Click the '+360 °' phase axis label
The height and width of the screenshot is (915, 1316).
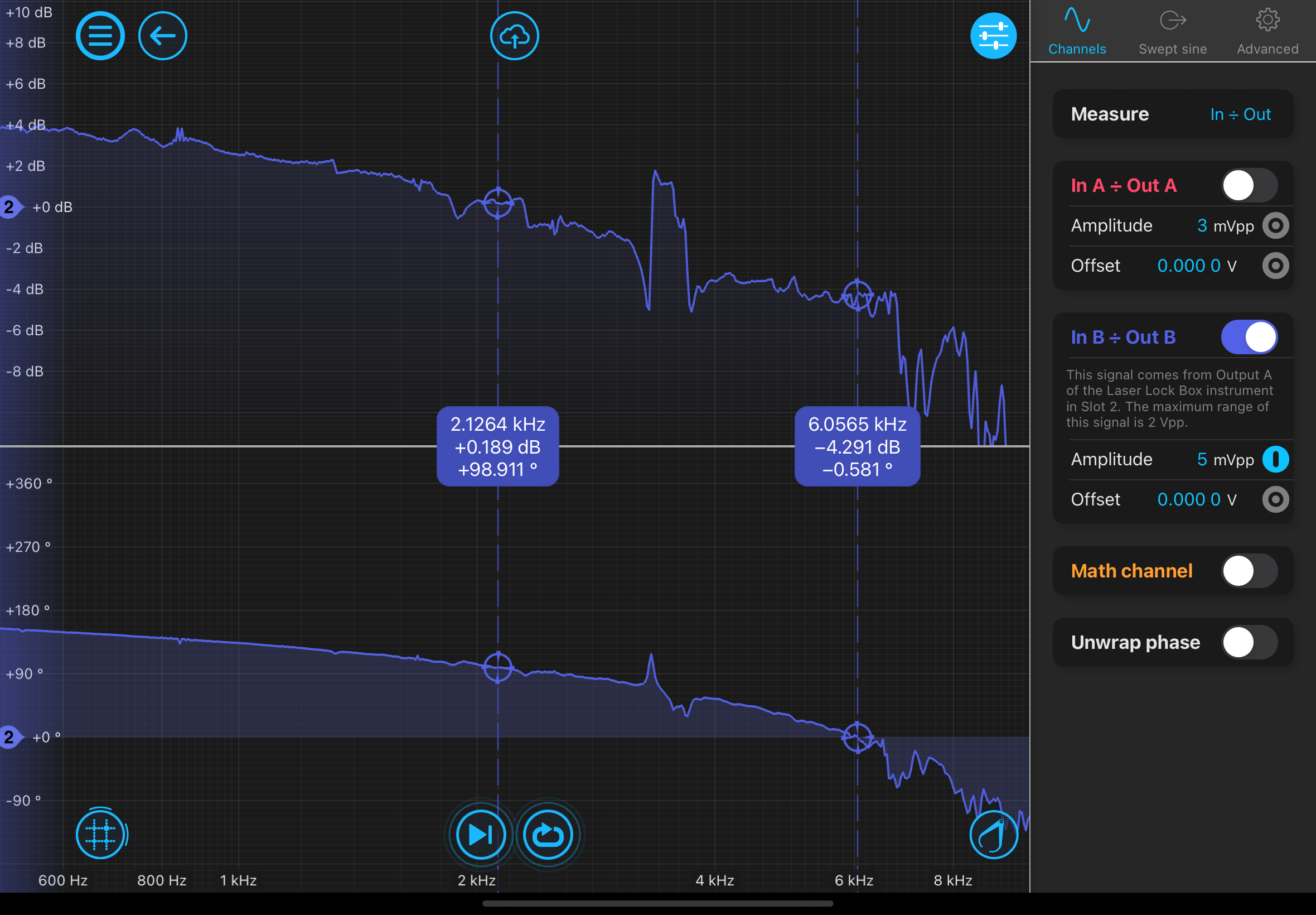pyautogui.click(x=28, y=483)
